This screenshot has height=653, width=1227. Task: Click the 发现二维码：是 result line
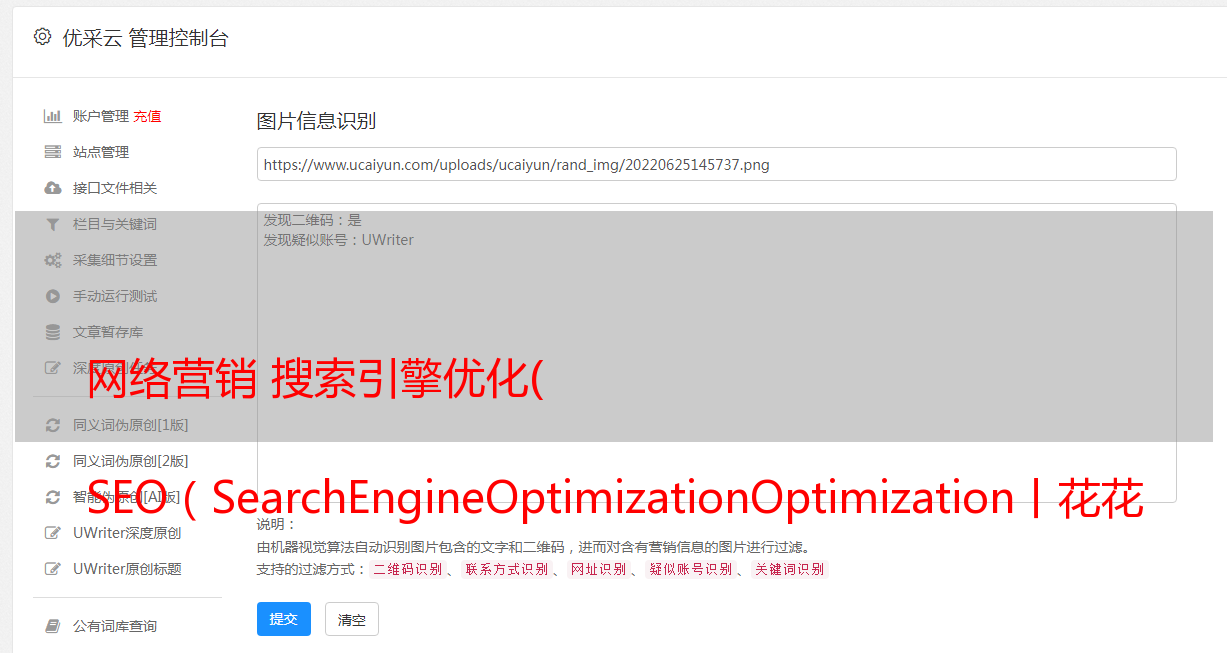312,219
